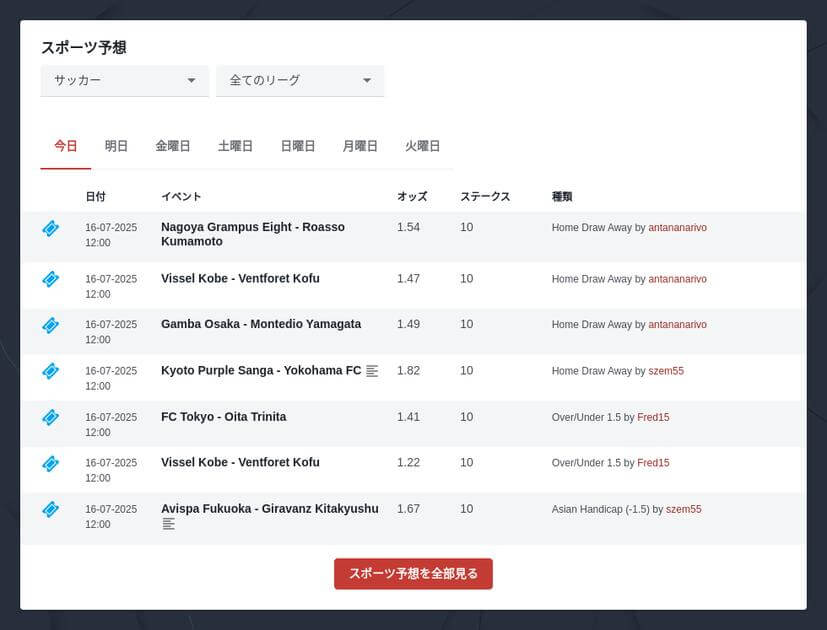
Task: Click odds value 1.54
Action: (x=408, y=227)
